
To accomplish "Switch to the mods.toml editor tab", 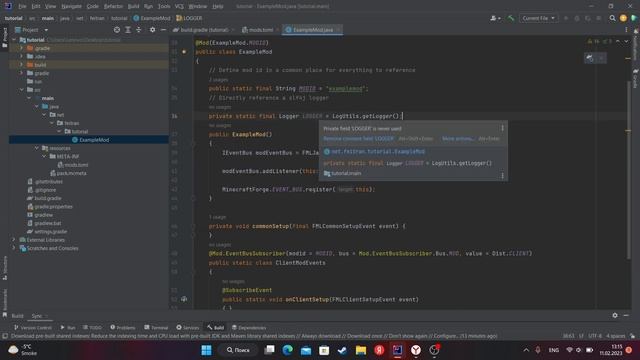I will point(260,30).
